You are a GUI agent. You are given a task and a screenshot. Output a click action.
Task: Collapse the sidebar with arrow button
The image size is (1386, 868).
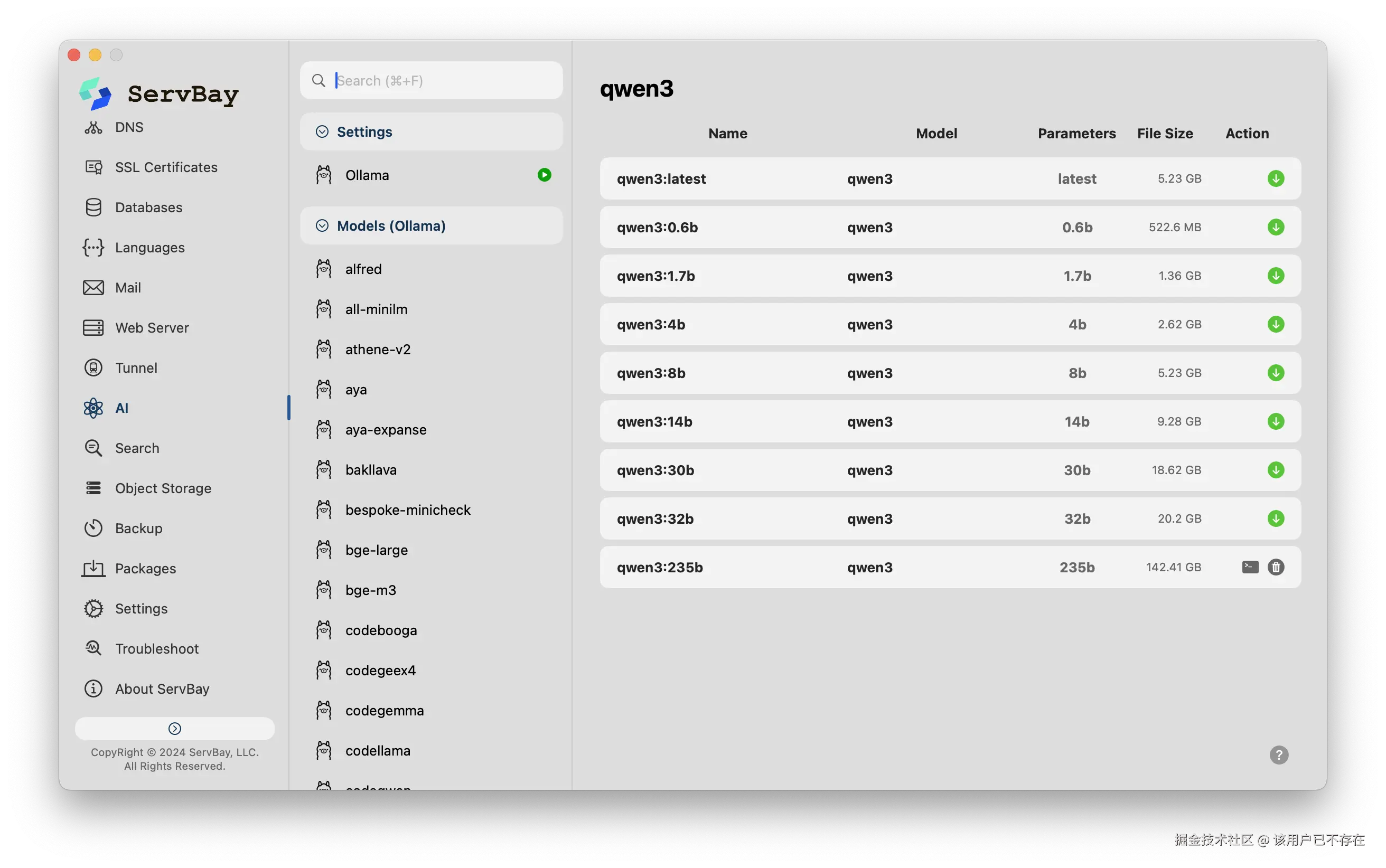[x=174, y=729]
